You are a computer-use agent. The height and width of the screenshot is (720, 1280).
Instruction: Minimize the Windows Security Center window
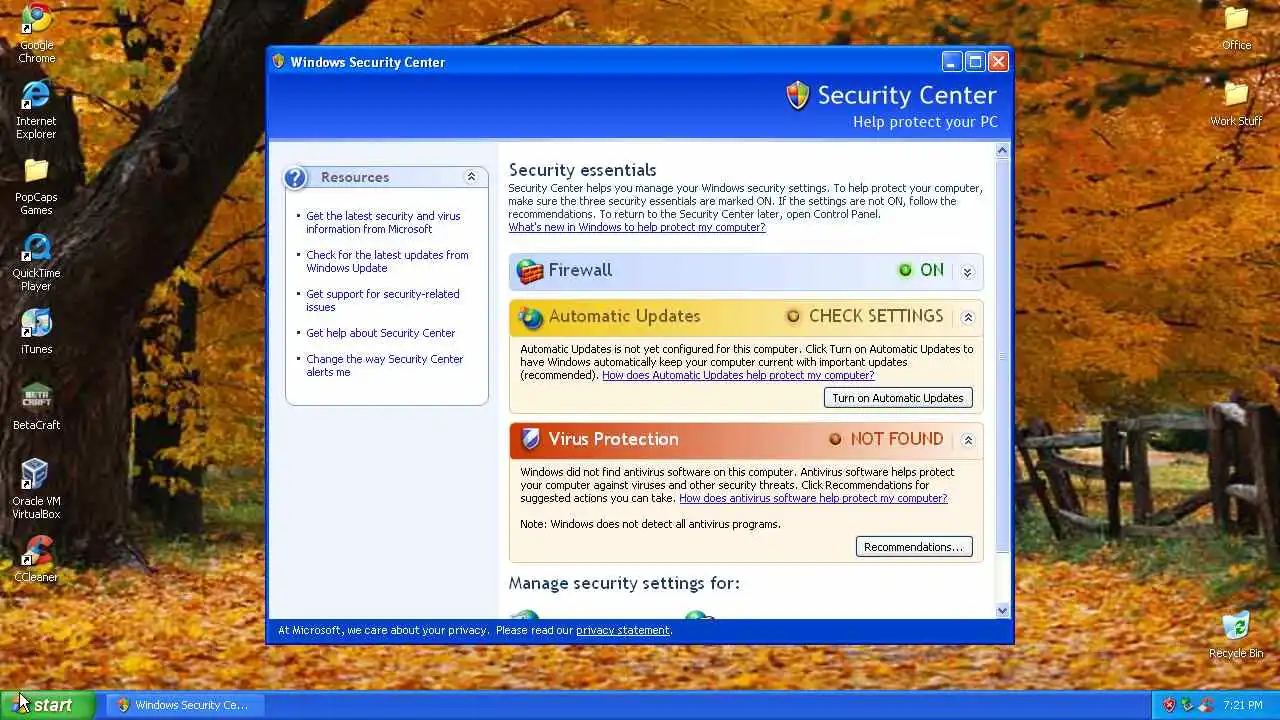tap(952, 61)
